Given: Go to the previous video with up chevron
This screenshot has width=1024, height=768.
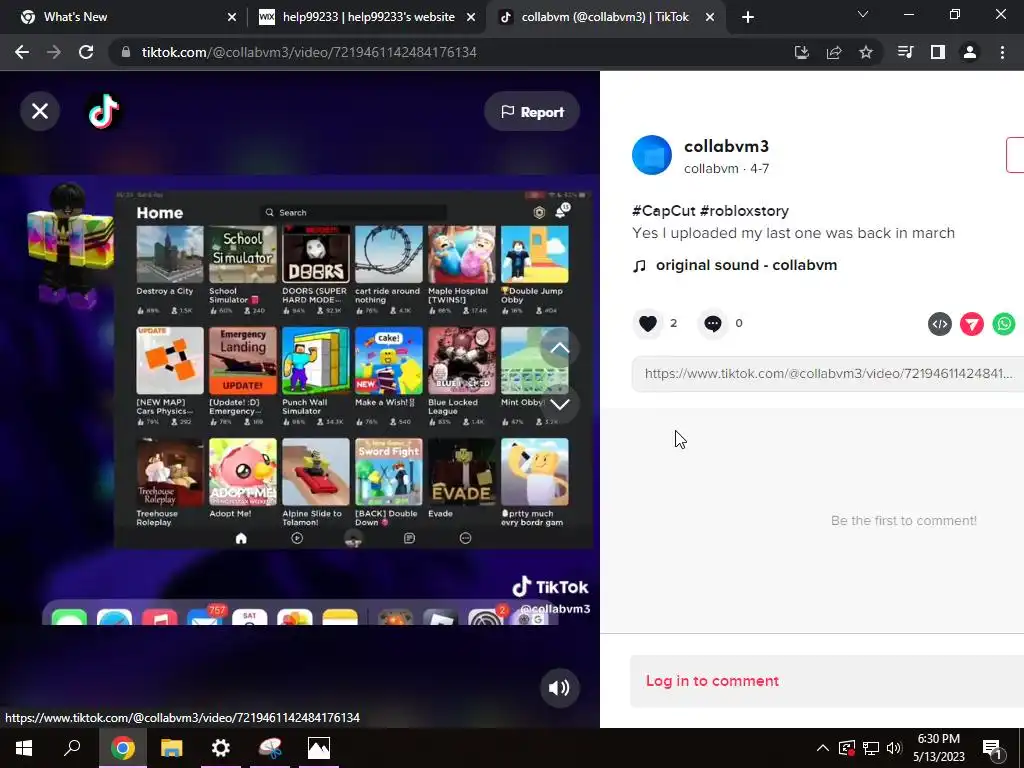Looking at the screenshot, I should pos(559,348).
